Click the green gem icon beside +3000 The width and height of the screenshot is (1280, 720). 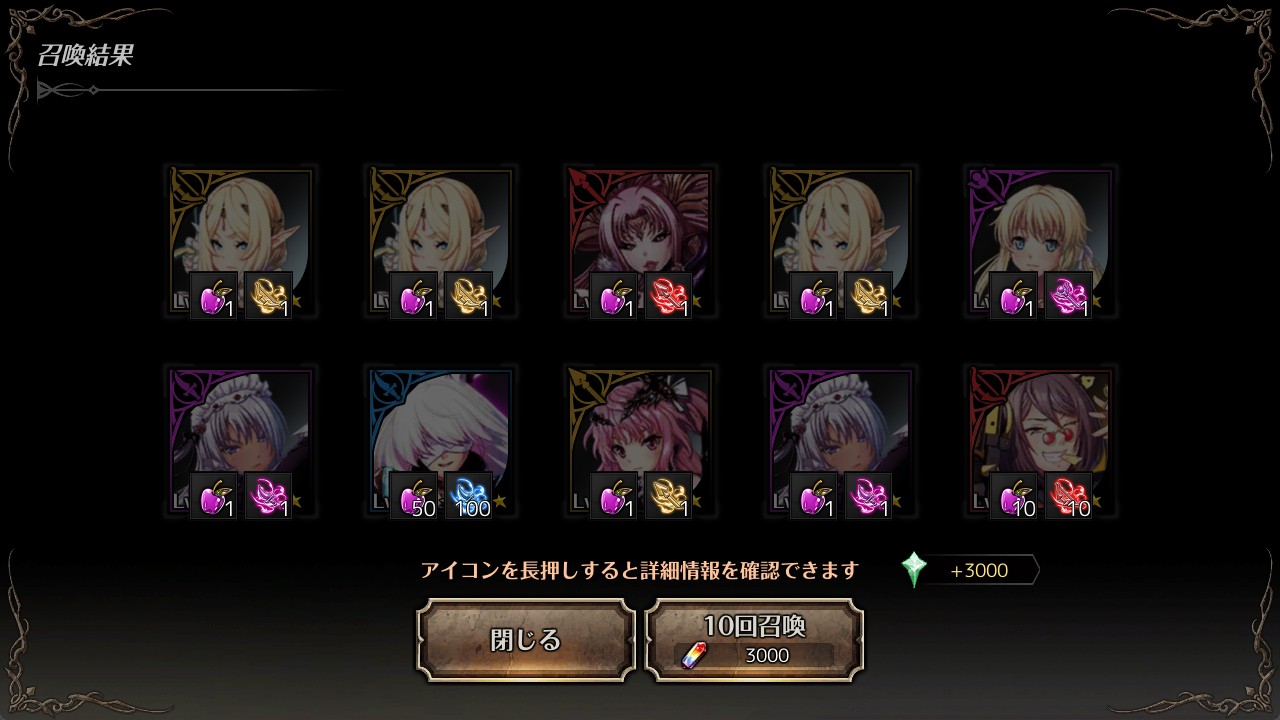914,570
